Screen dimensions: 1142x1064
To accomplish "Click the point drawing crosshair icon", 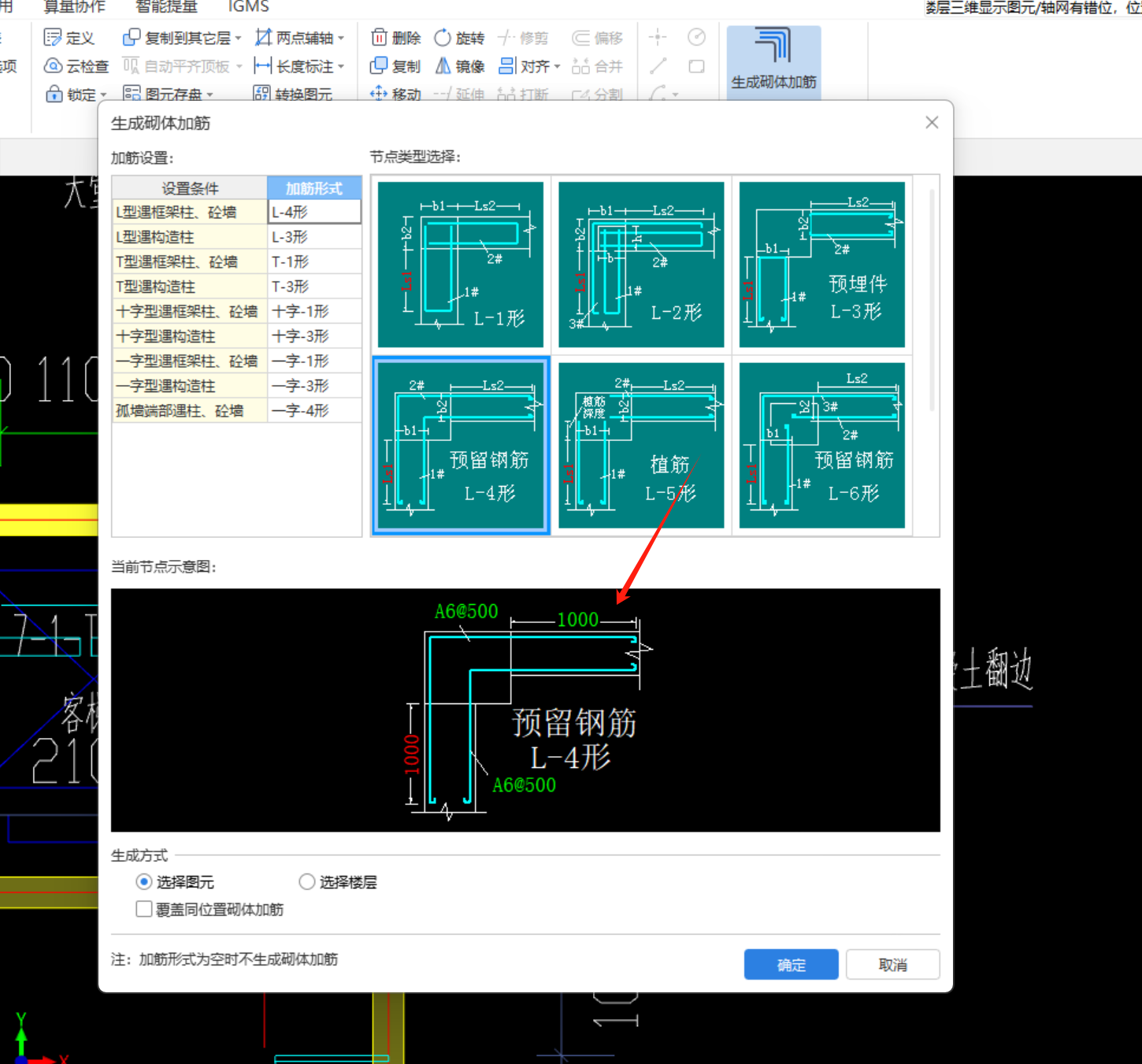I will 658,37.
